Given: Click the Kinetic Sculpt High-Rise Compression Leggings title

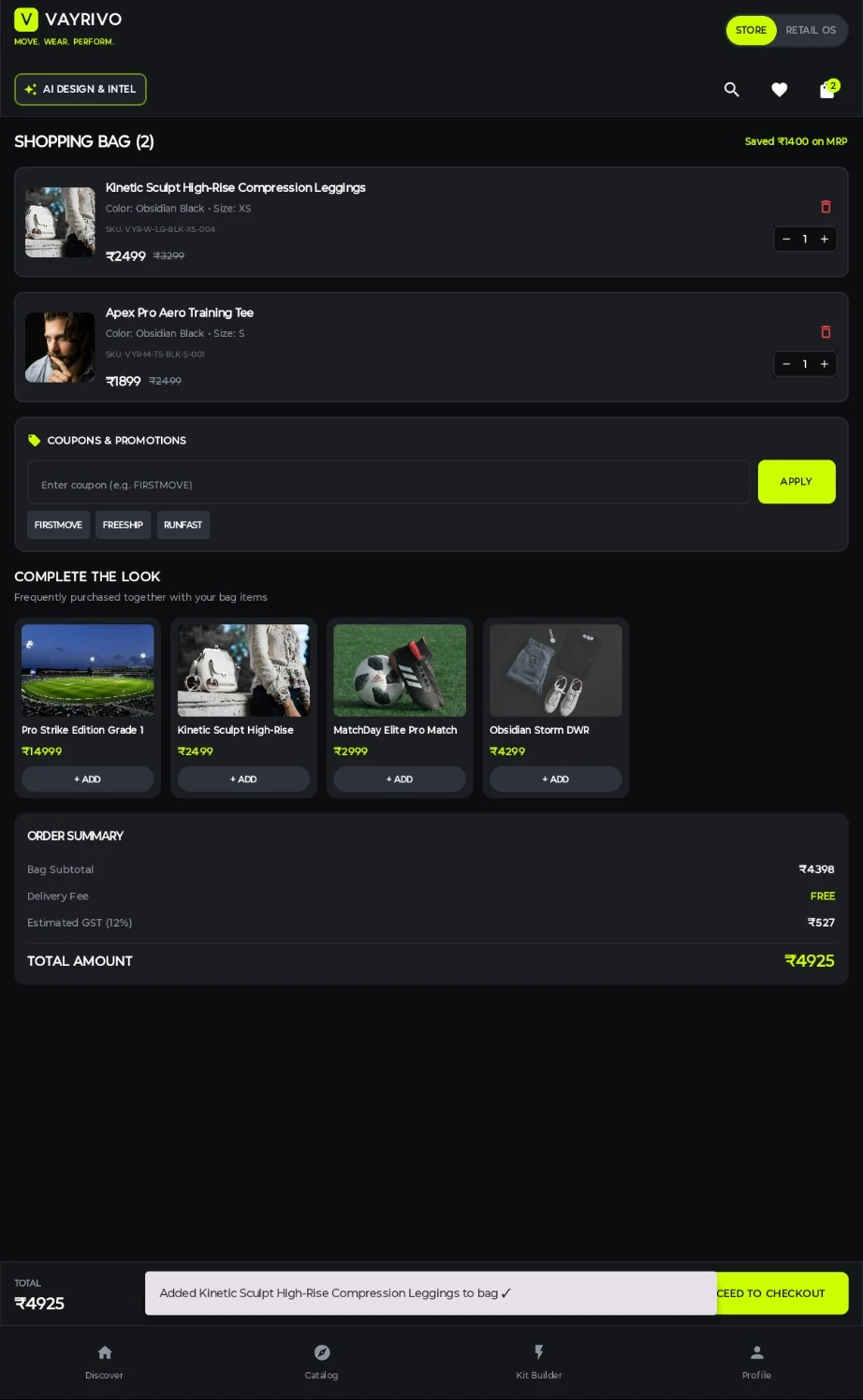Looking at the screenshot, I should pyautogui.click(x=236, y=187).
